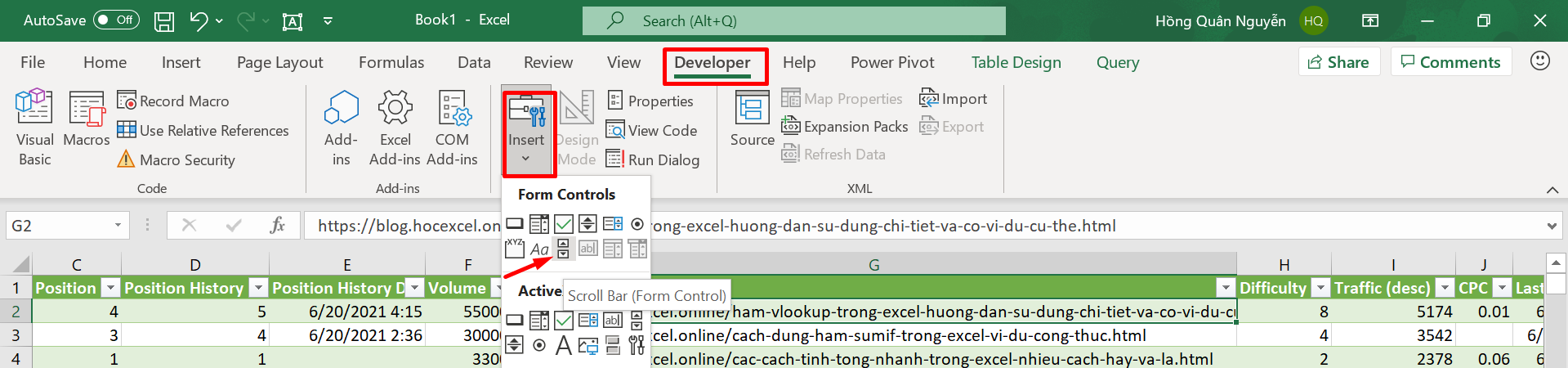Open Excel Add-ins manager
The height and width of the screenshot is (368, 1568).
click(395, 128)
